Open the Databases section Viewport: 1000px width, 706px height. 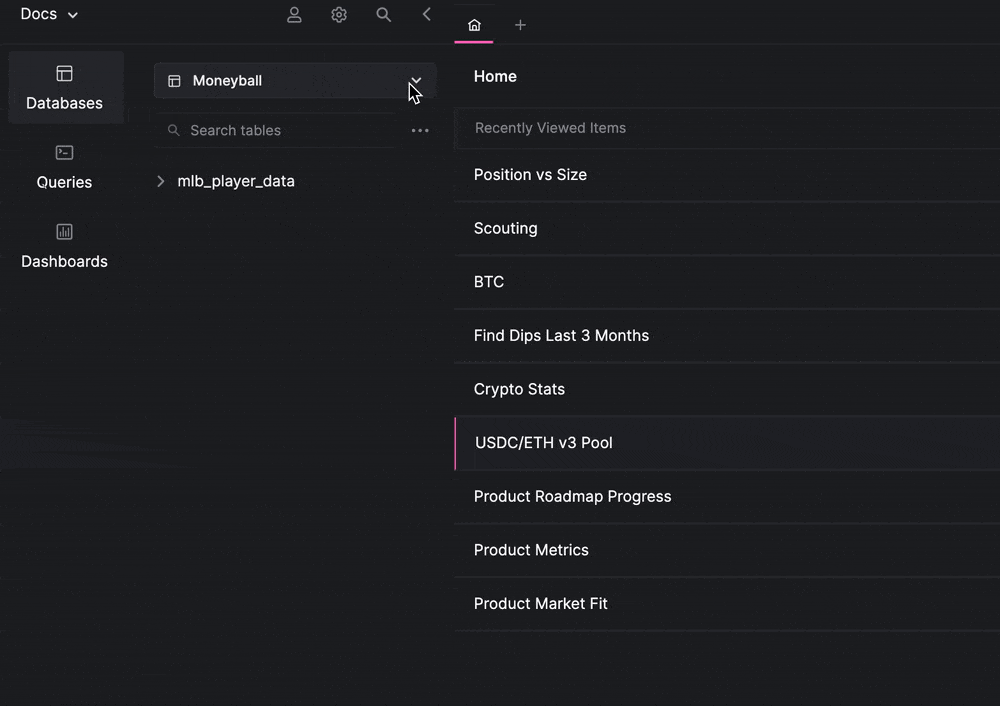pos(65,88)
